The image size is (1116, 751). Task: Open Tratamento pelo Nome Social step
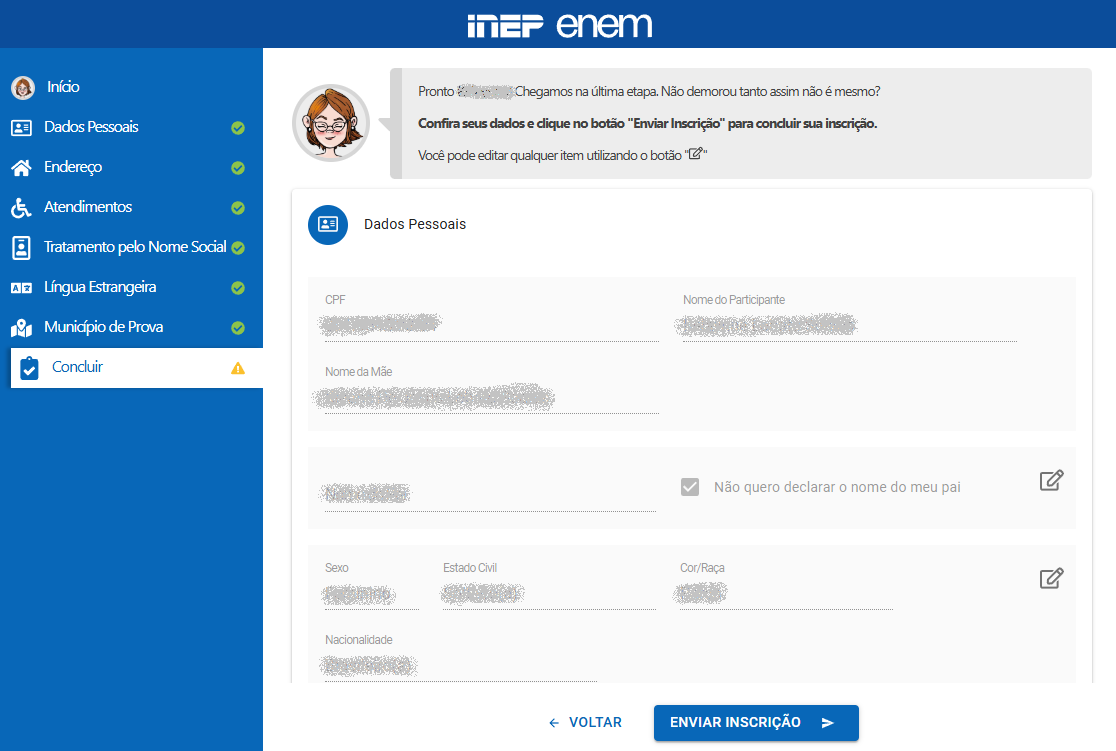tap(135, 247)
